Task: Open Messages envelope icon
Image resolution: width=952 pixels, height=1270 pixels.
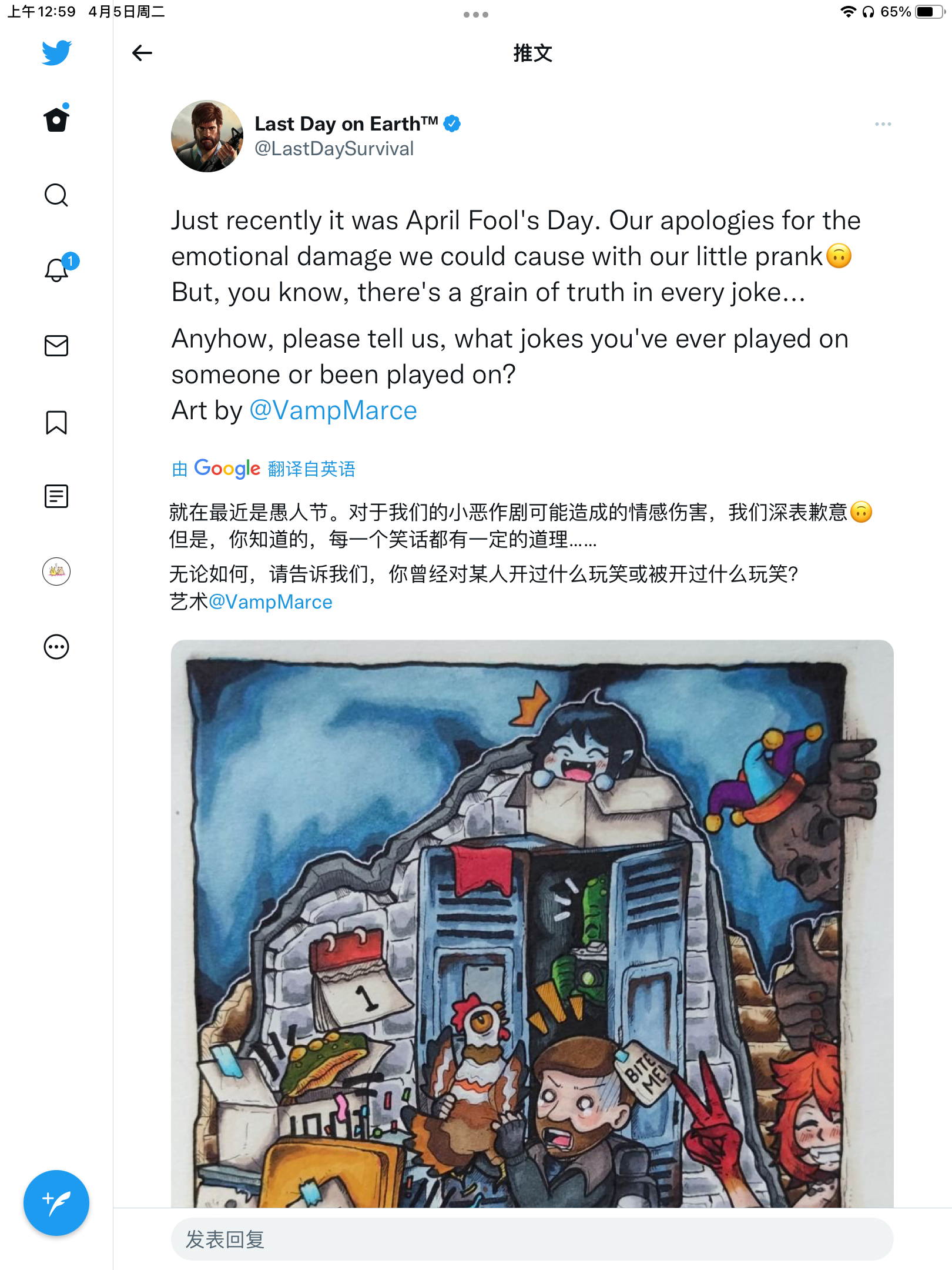Action: [56, 346]
